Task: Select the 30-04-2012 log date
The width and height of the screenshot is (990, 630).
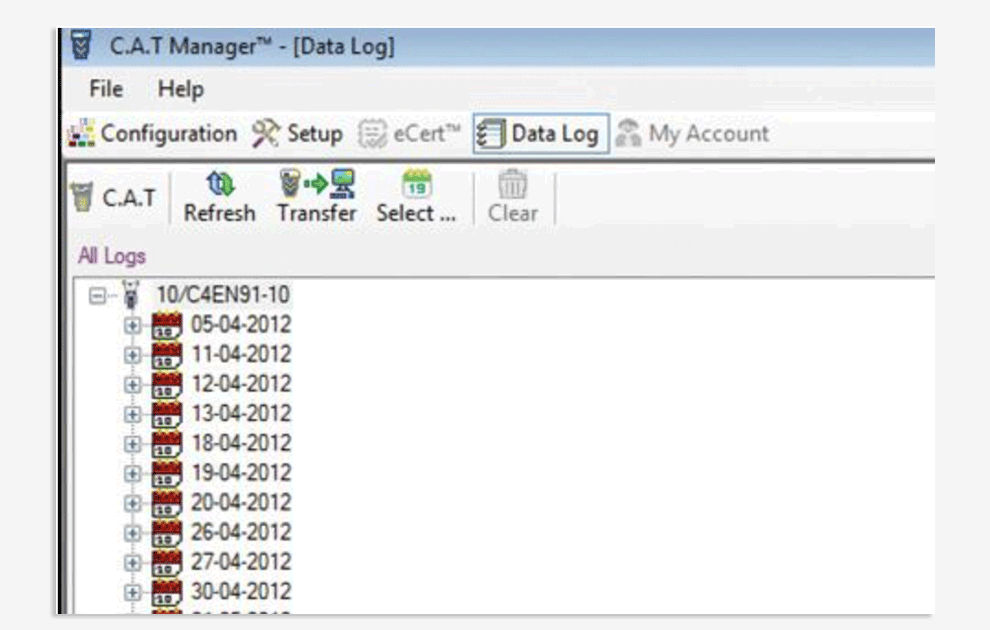Action: pos(241,591)
